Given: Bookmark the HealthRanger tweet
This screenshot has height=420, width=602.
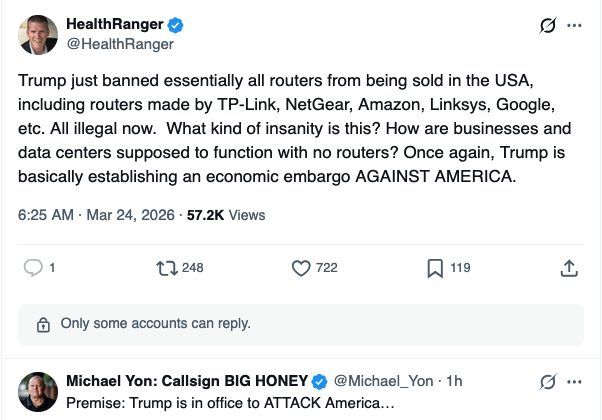Looking at the screenshot, I should click(x=435, y=267).
